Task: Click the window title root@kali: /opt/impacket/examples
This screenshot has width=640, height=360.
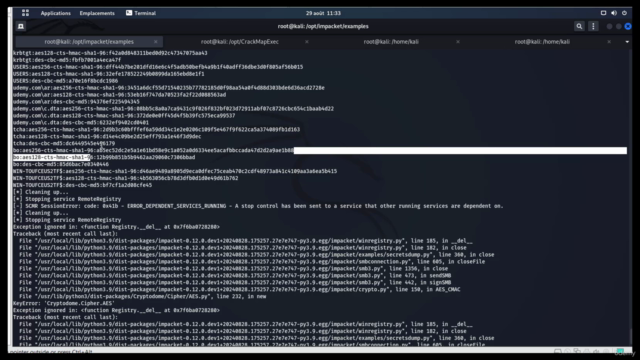Action: (323, 27)
